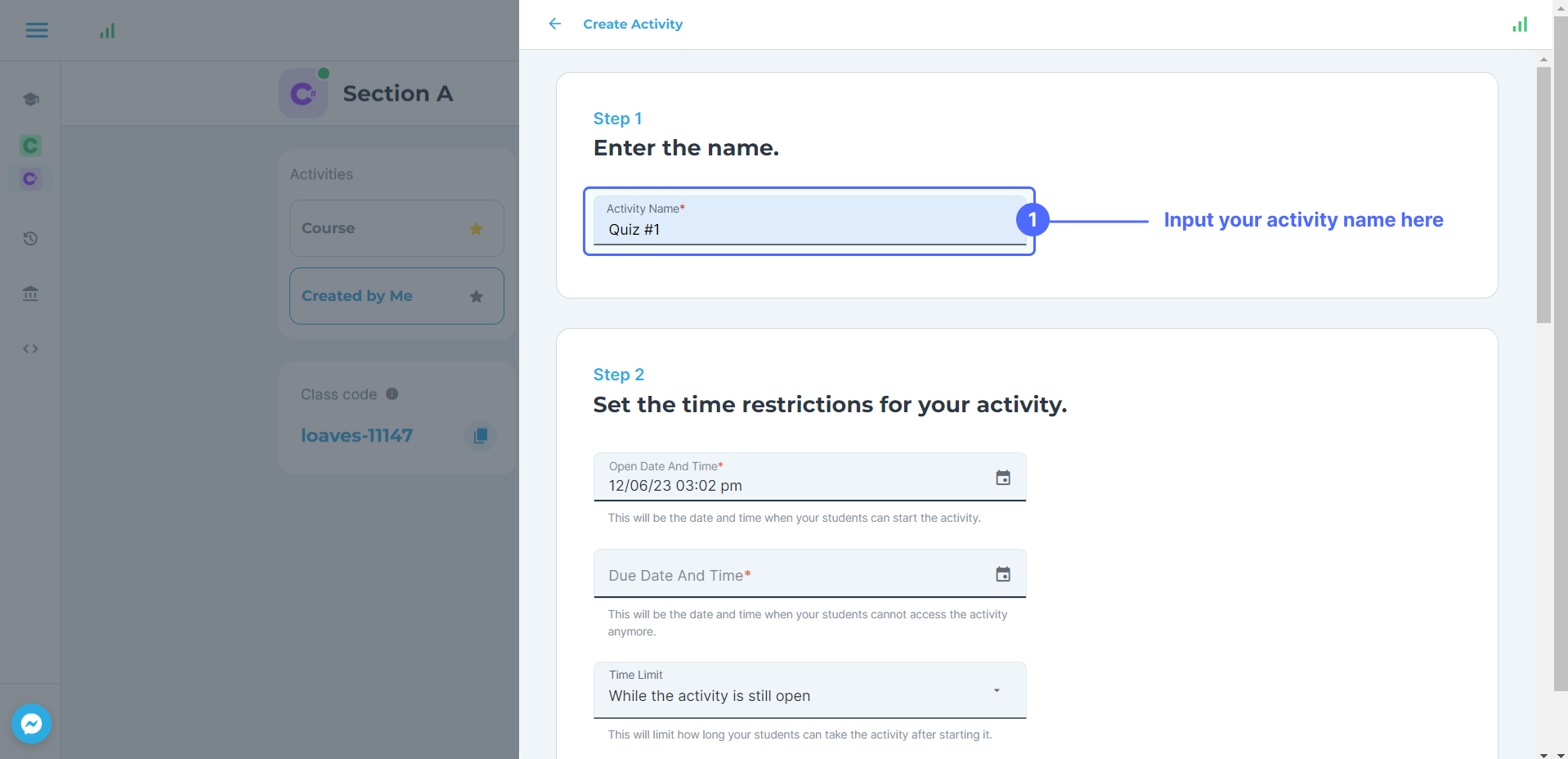
Task: Open calendar picker for Due Date And Time
Action: coord(1003,574)
